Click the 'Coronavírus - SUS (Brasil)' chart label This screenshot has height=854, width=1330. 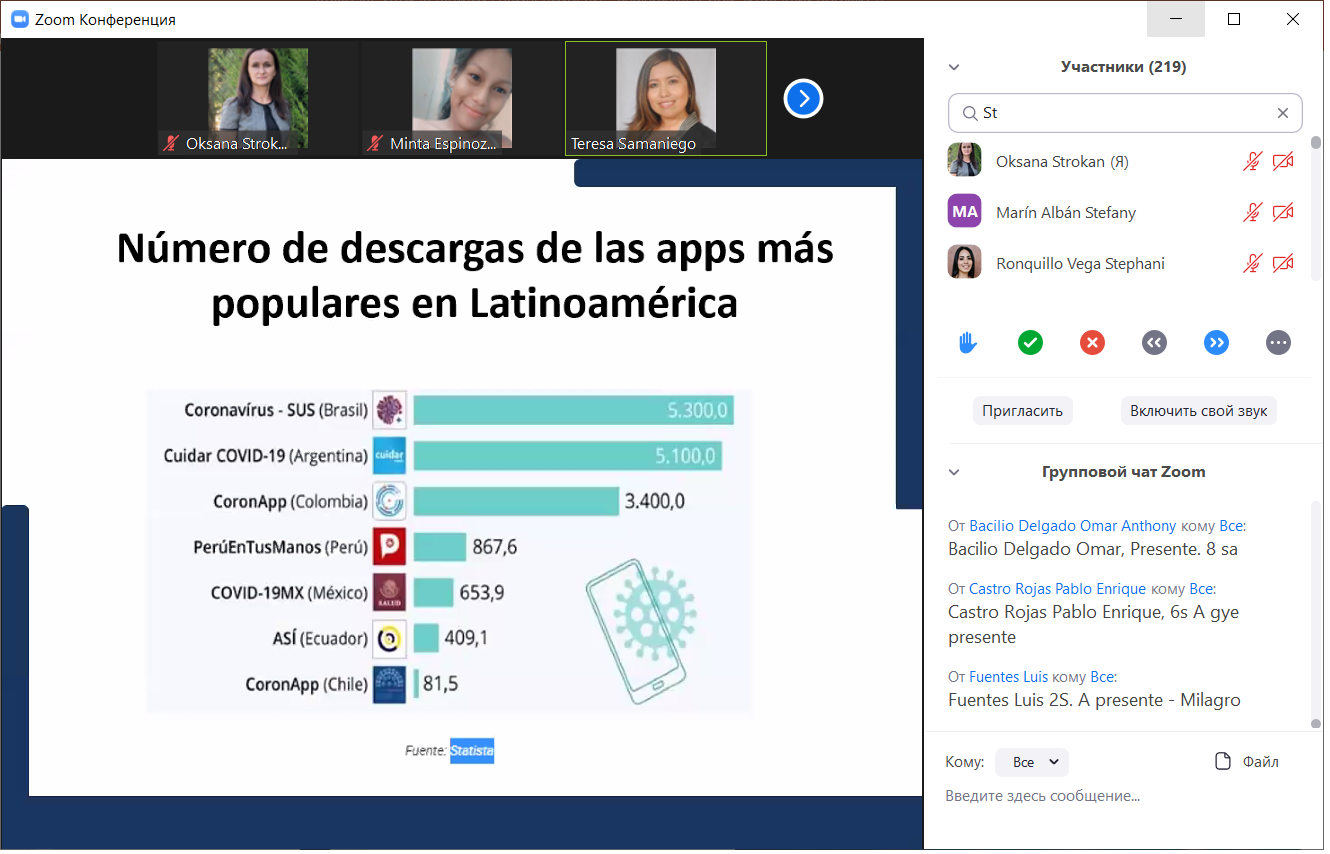pyautogui.click(x=276, y=410)
